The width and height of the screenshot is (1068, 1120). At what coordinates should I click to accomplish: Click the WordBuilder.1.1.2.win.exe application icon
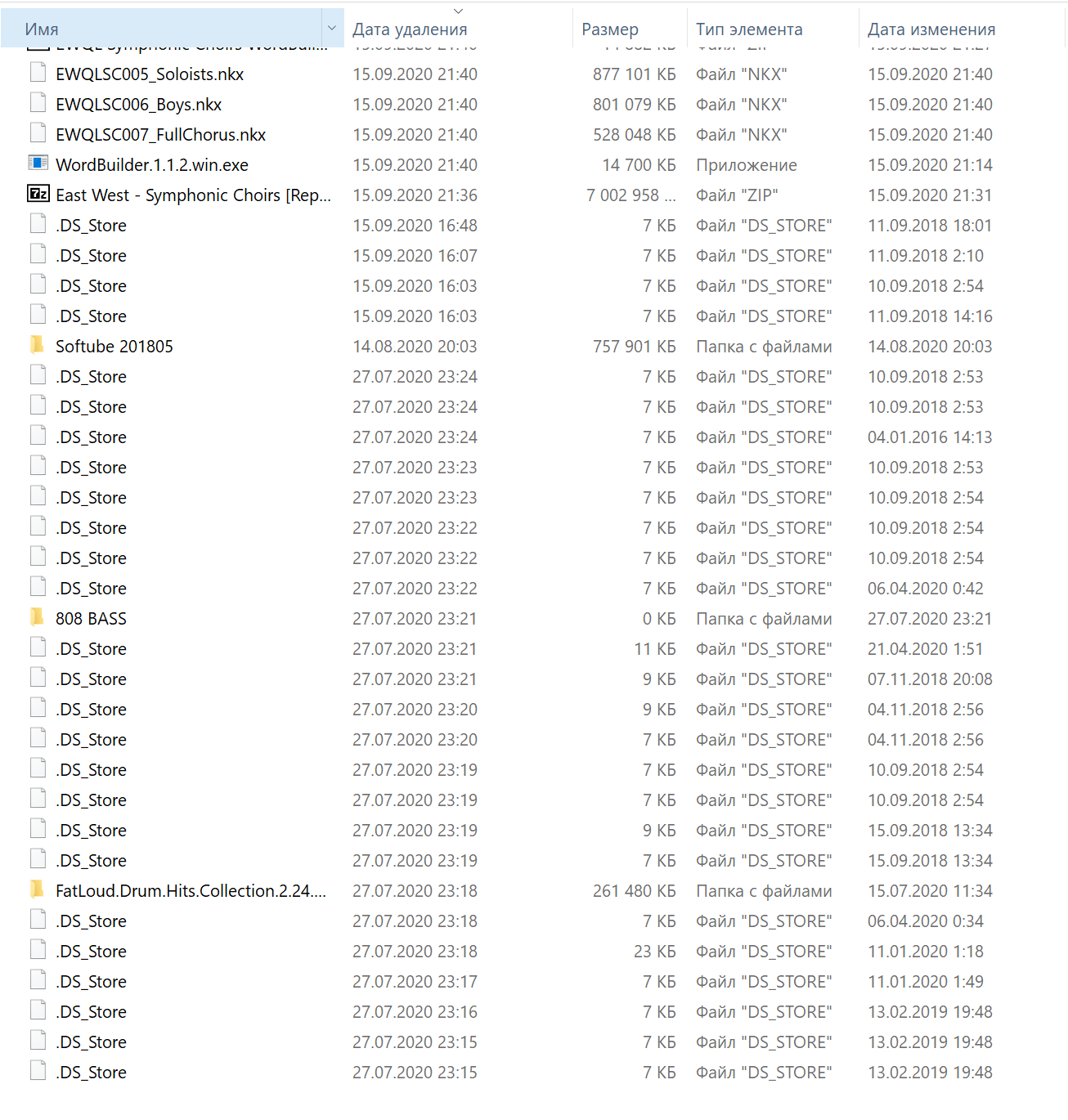[38, 164]
